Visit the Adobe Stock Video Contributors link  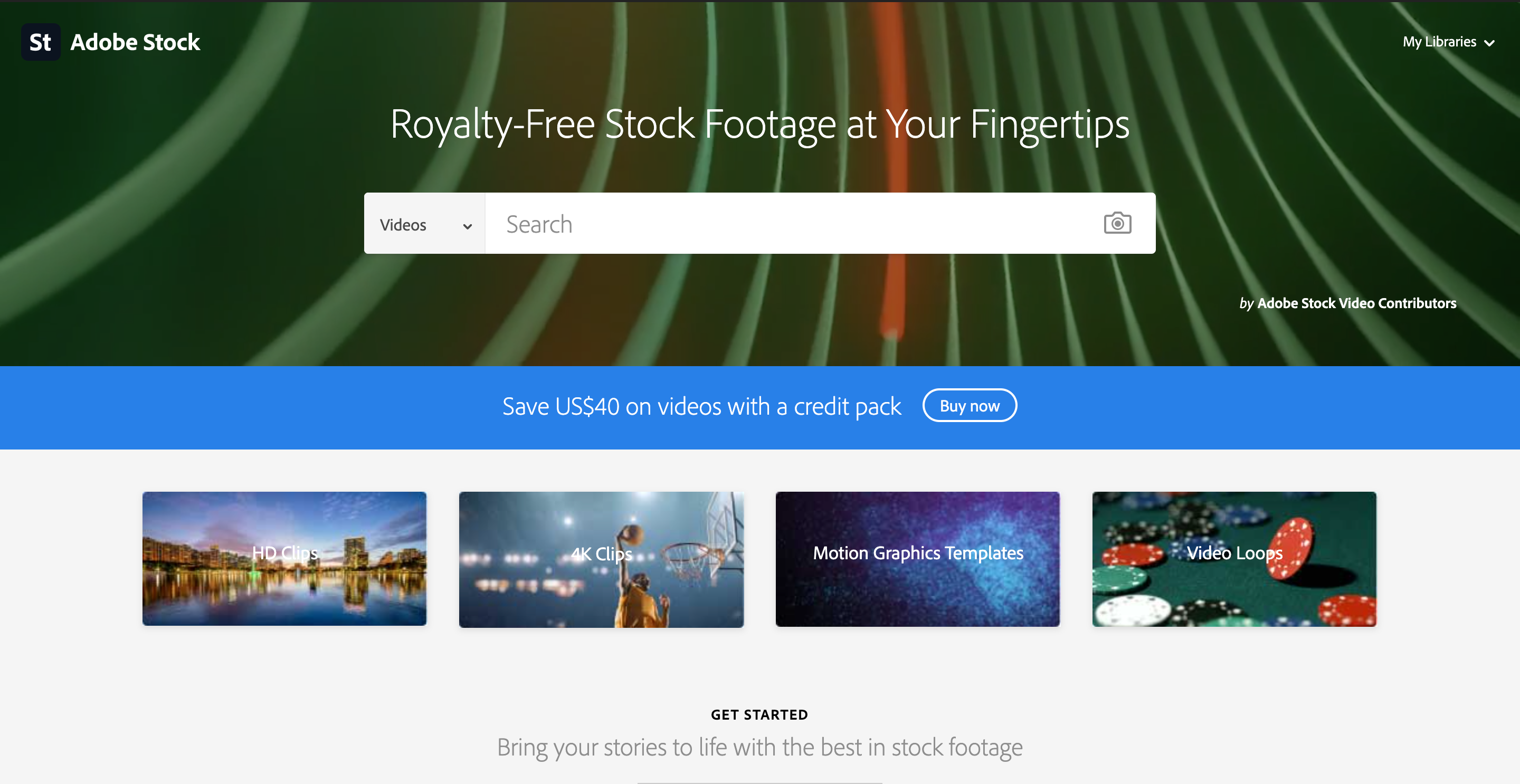[x=1356, y=303]
